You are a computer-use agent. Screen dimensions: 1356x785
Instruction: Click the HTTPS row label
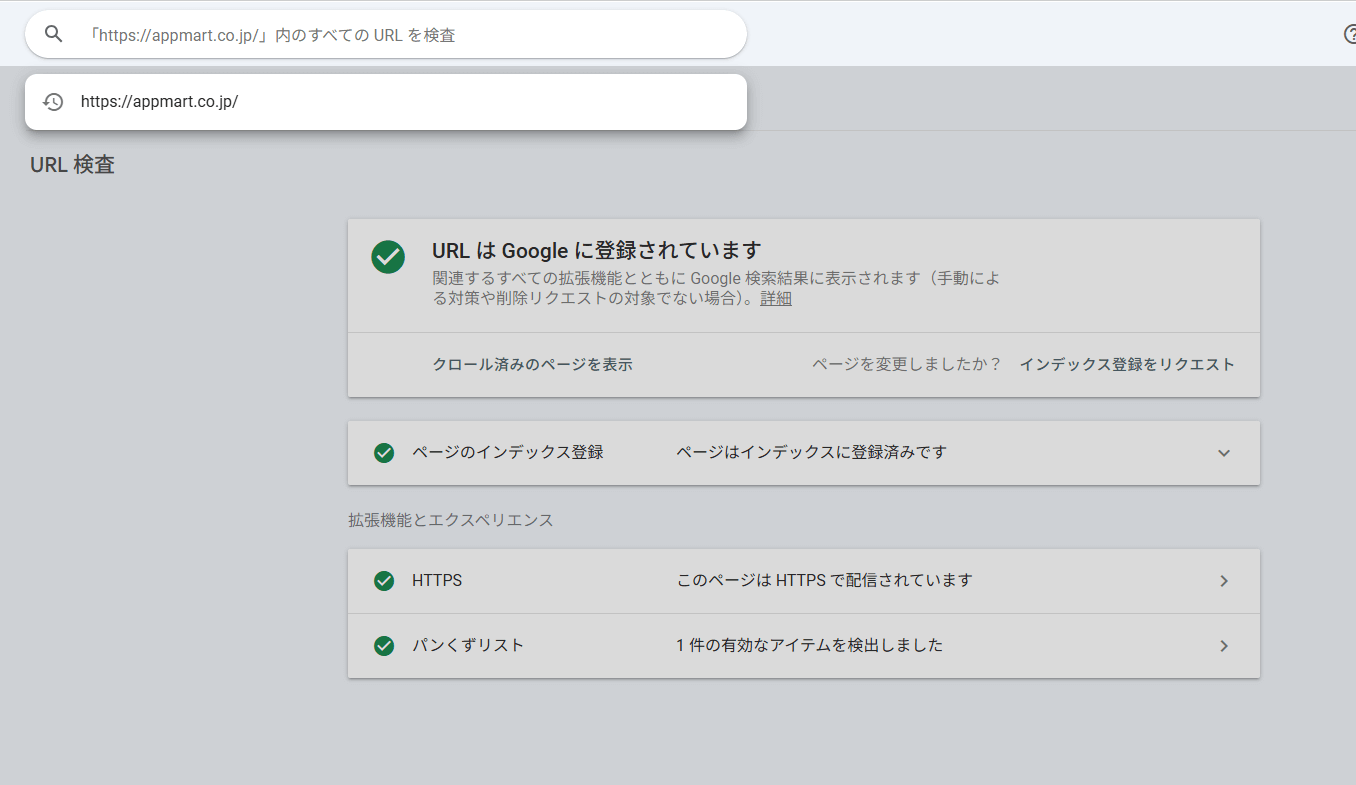click(437, 580)
